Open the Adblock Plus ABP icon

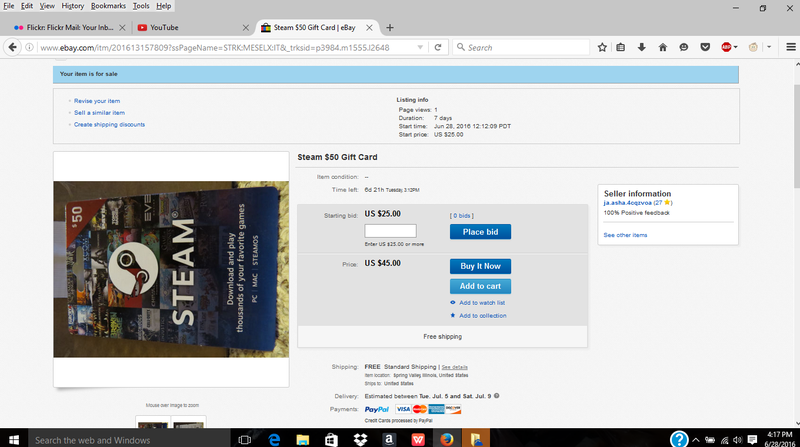coord(726,47)
